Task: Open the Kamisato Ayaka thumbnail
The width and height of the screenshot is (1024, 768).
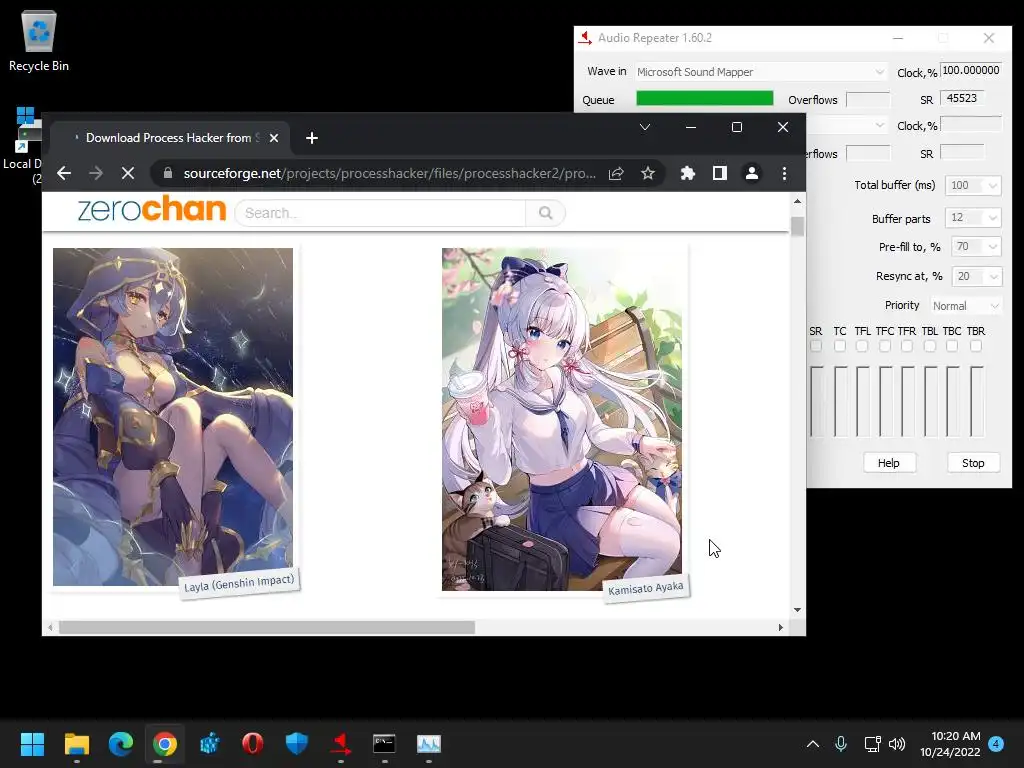Action: point(562,419)
